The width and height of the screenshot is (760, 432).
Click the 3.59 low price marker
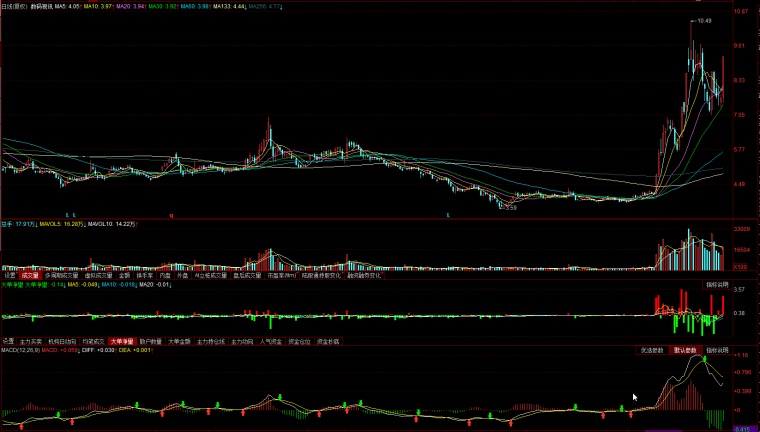click(x=511, y=208)
